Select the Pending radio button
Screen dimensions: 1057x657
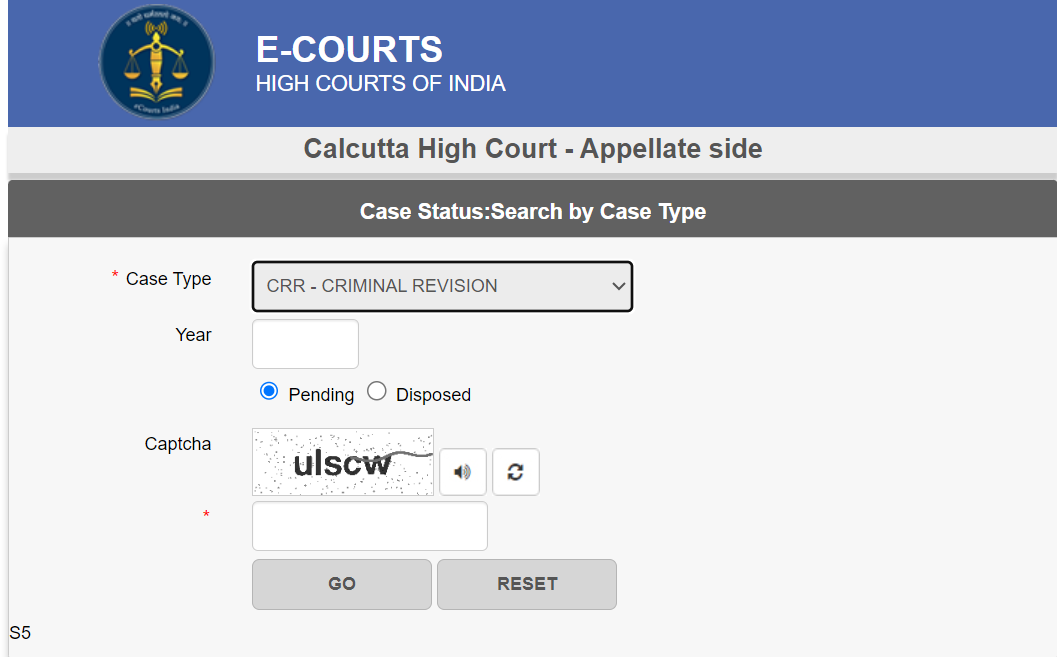pyautogui.click(x=269, y=391)
